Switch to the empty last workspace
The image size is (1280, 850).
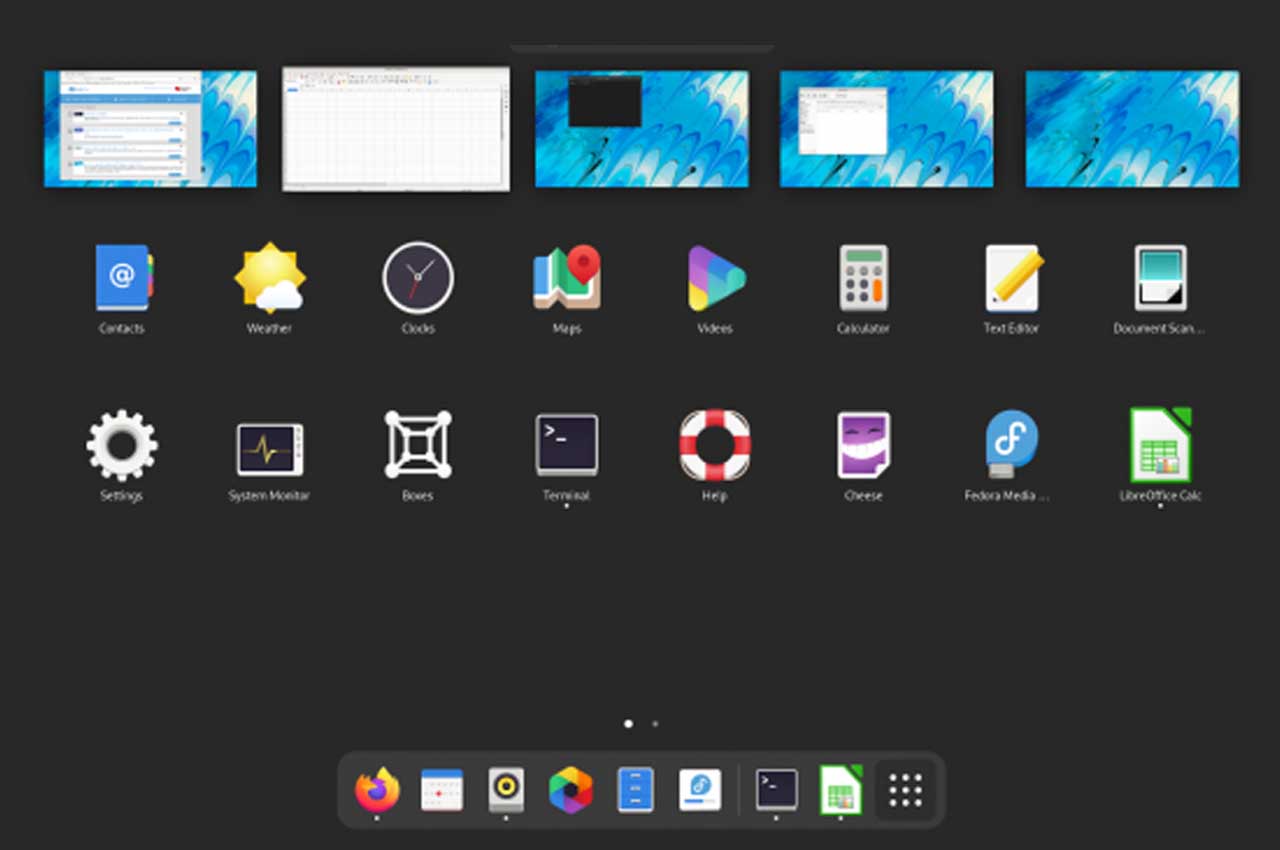[x=1133, y=128]
